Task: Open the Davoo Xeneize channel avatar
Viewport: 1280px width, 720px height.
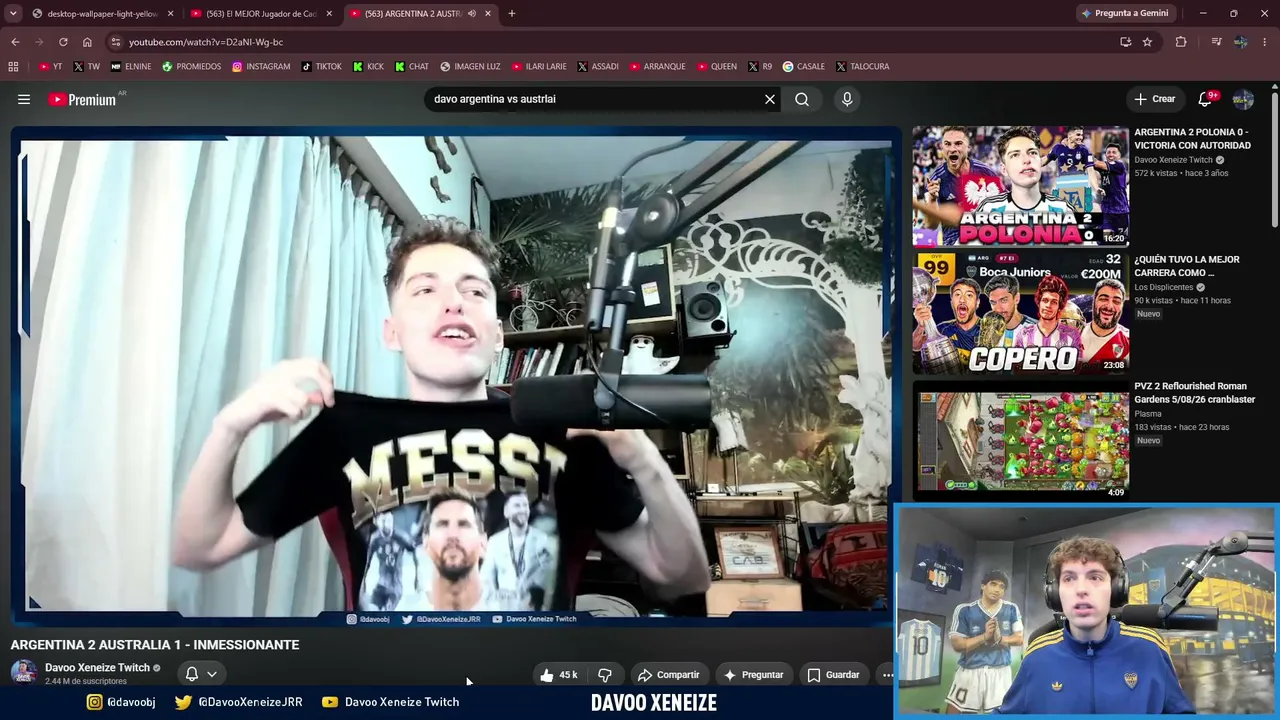Action: pos(24,673)
